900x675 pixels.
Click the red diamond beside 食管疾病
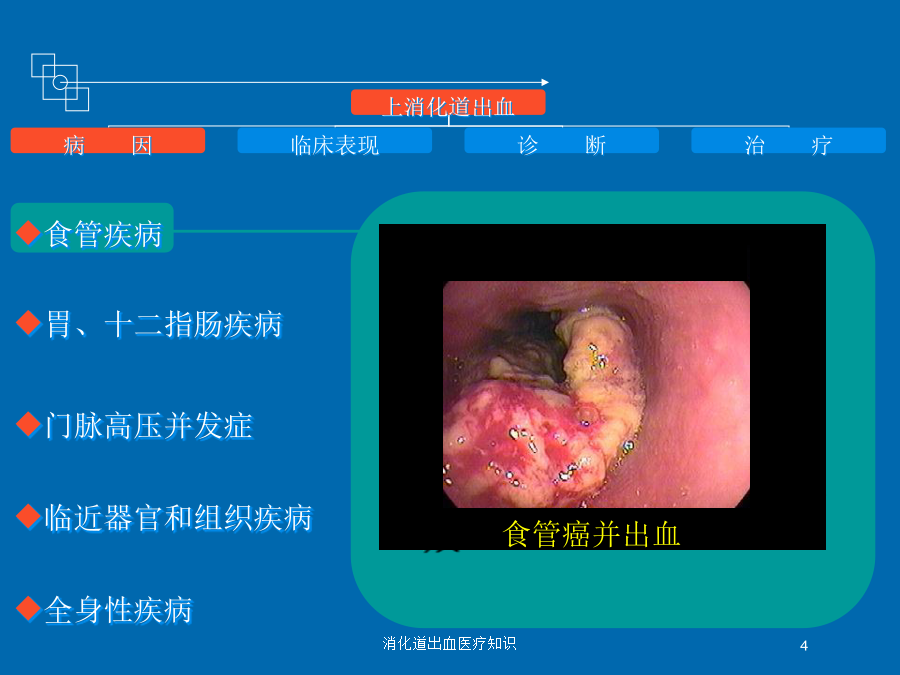(28, 232)
